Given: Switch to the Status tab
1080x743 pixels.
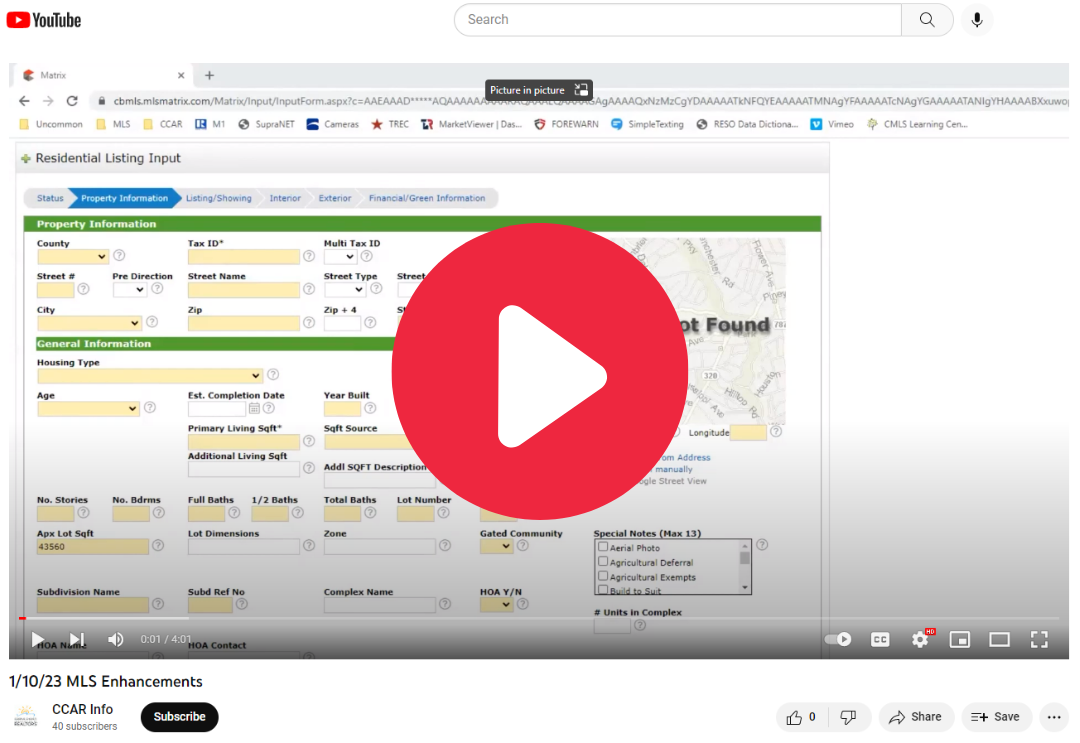Looking at the screenshot, I should click(x=50, y=198).
